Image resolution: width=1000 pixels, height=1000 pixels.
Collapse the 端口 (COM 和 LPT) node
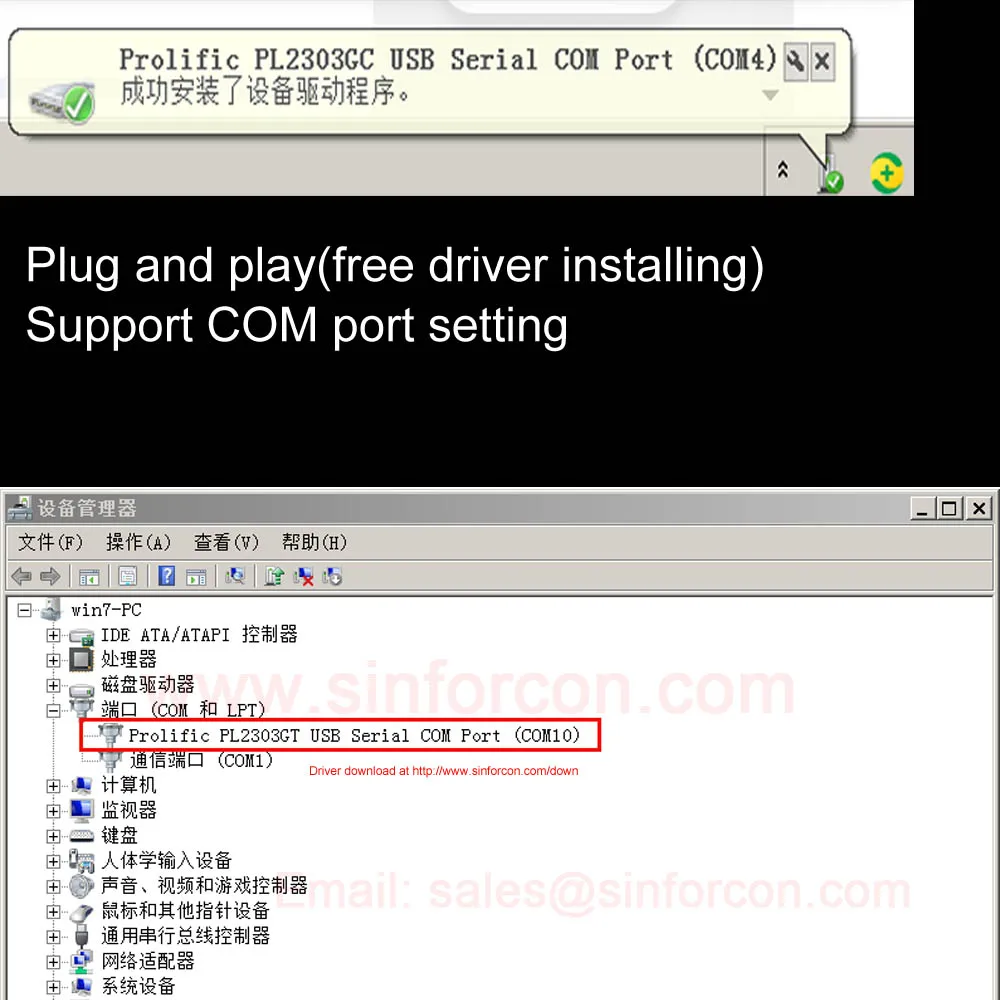click(54, 710)
